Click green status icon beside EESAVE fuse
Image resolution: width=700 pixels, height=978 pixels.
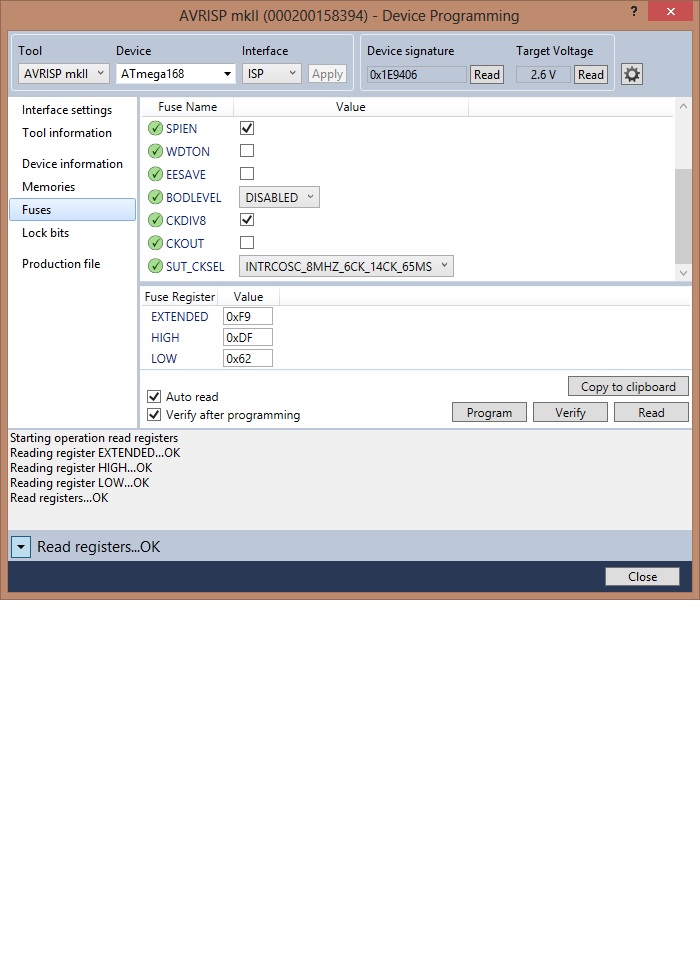tap(155, 175)
